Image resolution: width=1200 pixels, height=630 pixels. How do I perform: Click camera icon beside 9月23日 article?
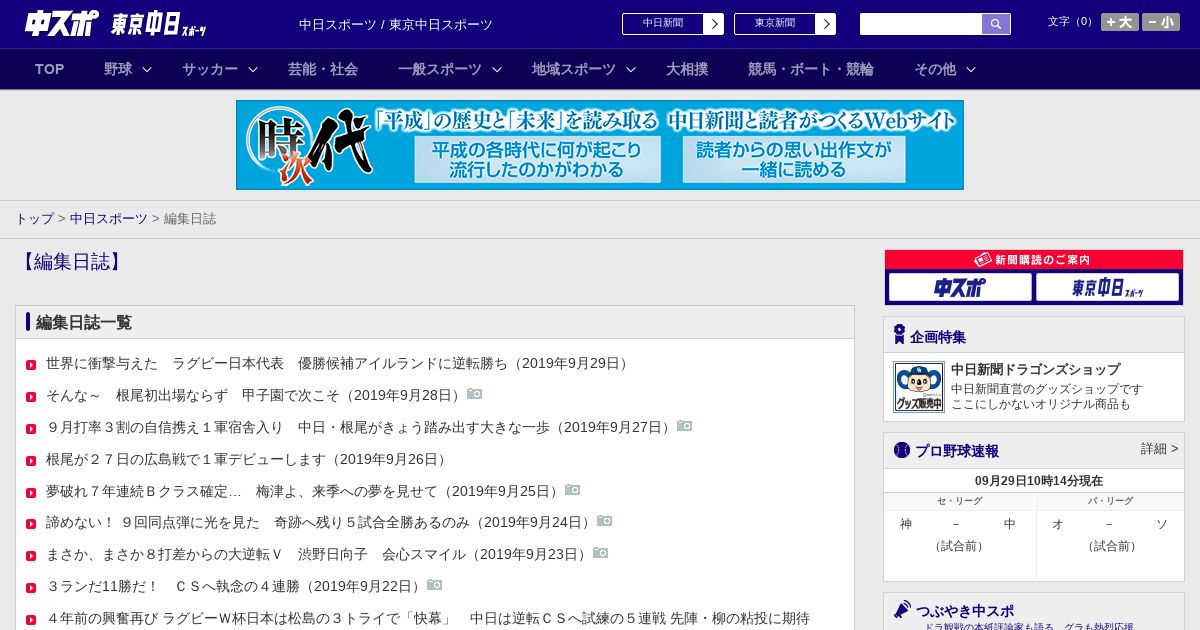(x=601, y=553)
